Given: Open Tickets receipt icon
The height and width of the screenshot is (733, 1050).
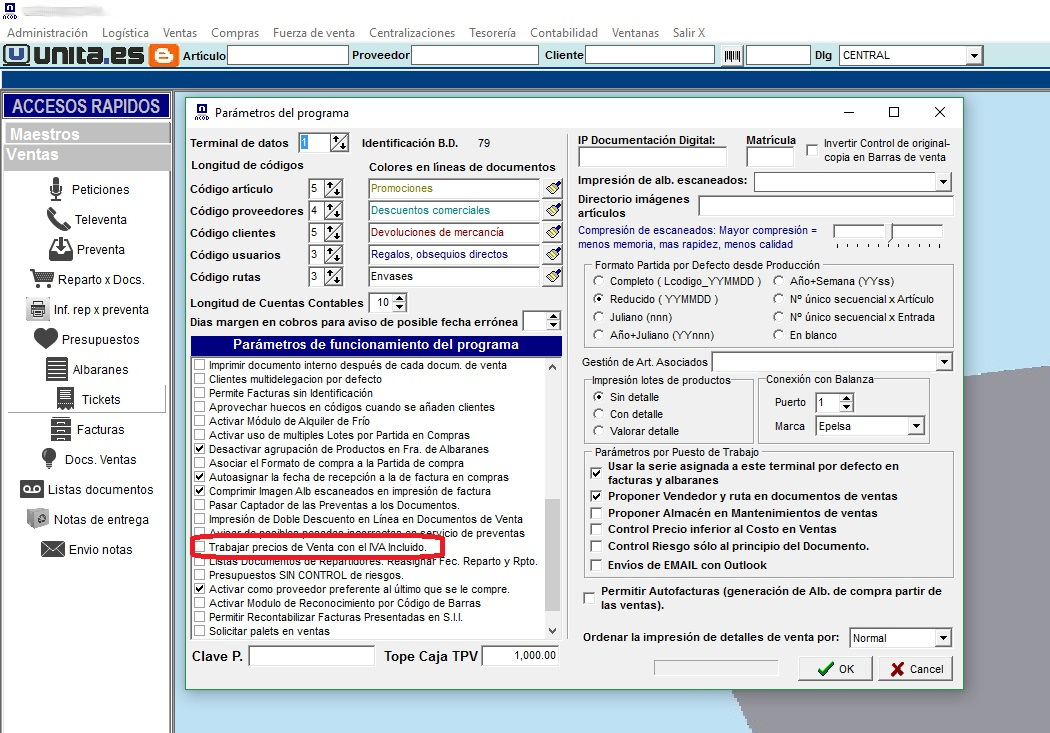Looking at the screenshot, I should click(65, 399).
